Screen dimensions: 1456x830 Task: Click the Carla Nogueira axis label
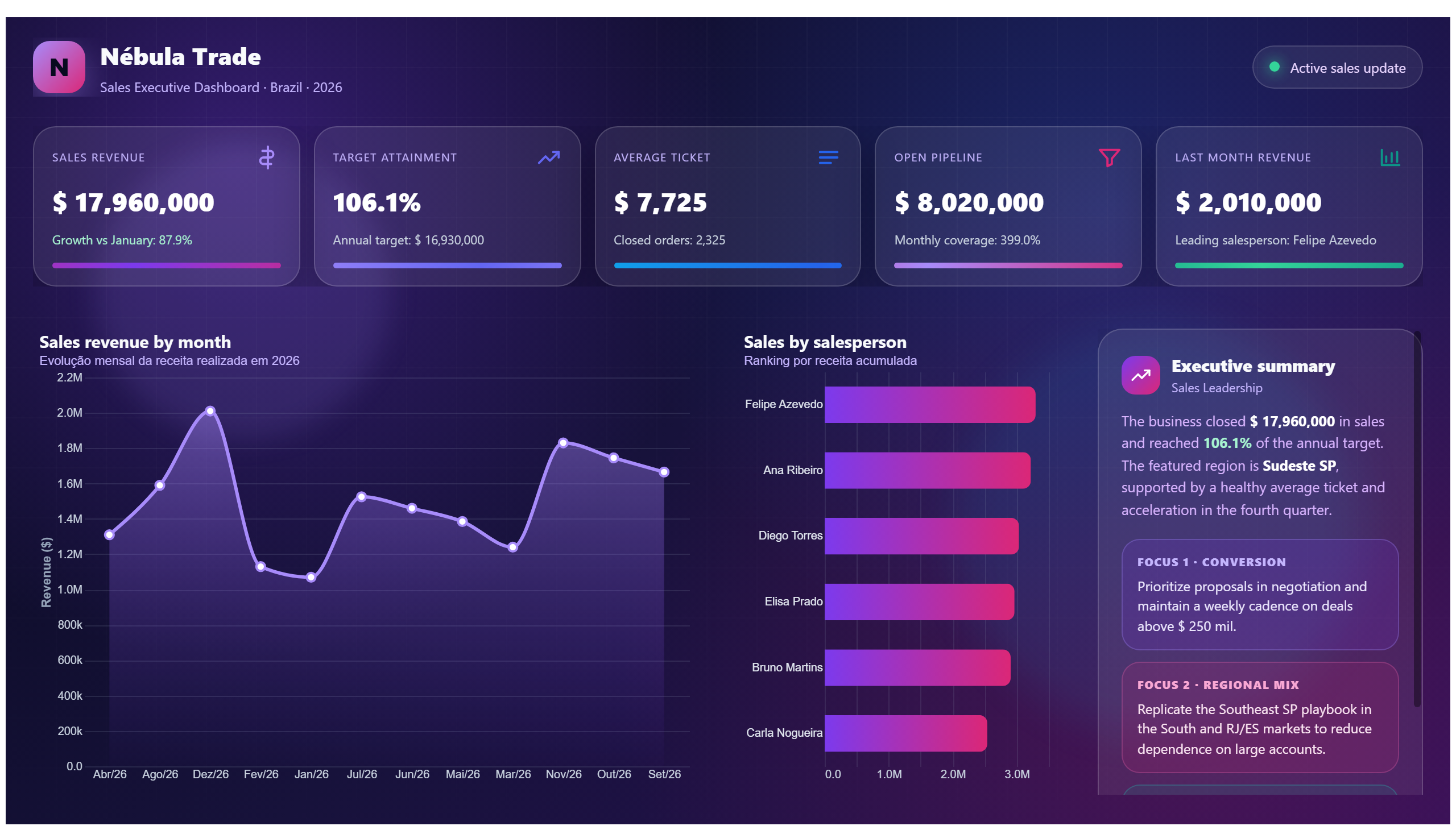pyautogui.click(x=784, y=733)
